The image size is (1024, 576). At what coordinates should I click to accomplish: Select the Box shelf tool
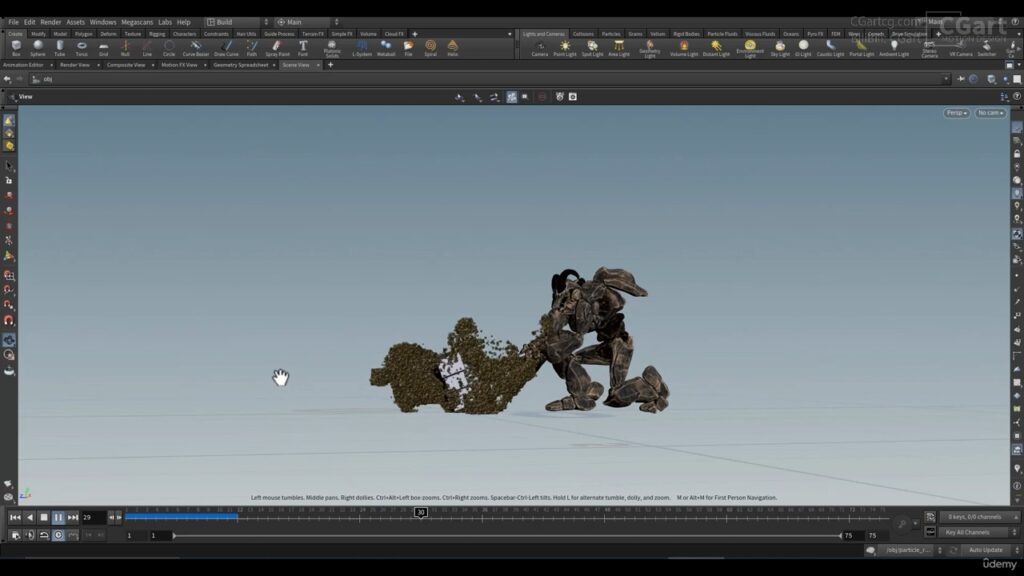16,48
